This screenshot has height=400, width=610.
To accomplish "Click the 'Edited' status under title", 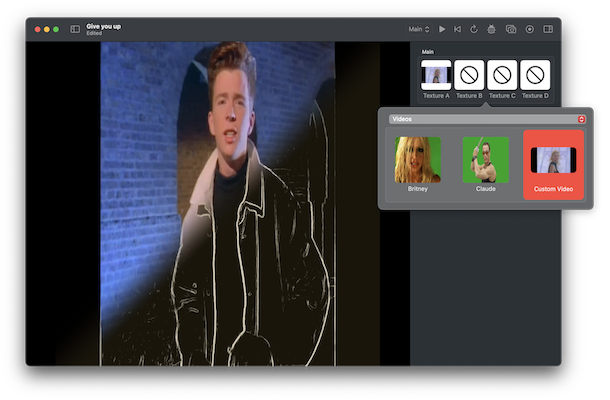I will [x=94, y=33].
